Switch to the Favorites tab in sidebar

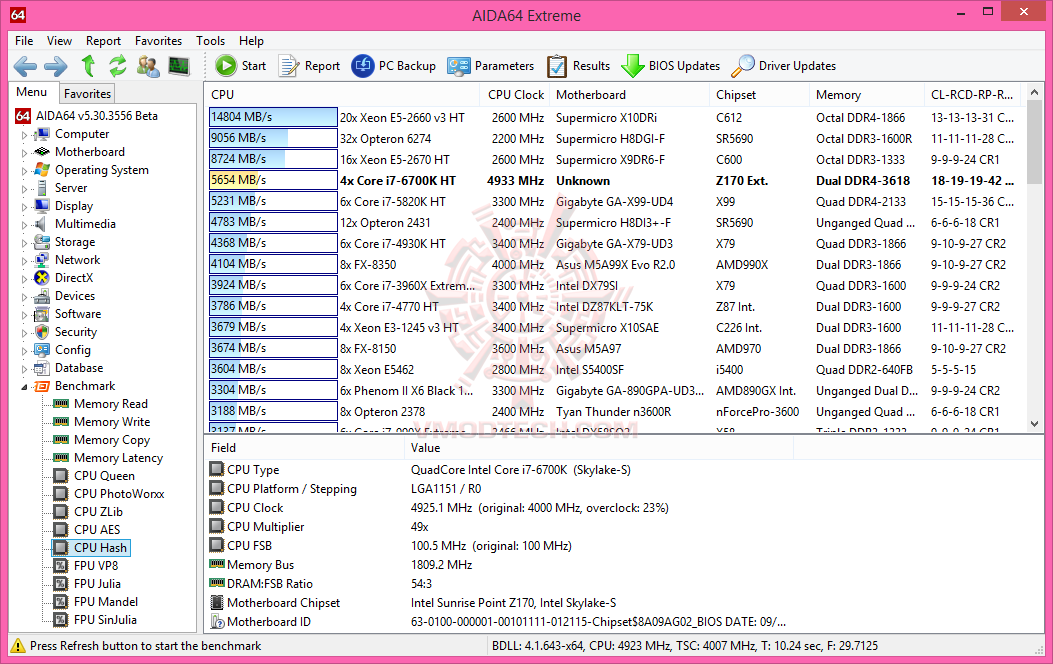pos(87,93)
